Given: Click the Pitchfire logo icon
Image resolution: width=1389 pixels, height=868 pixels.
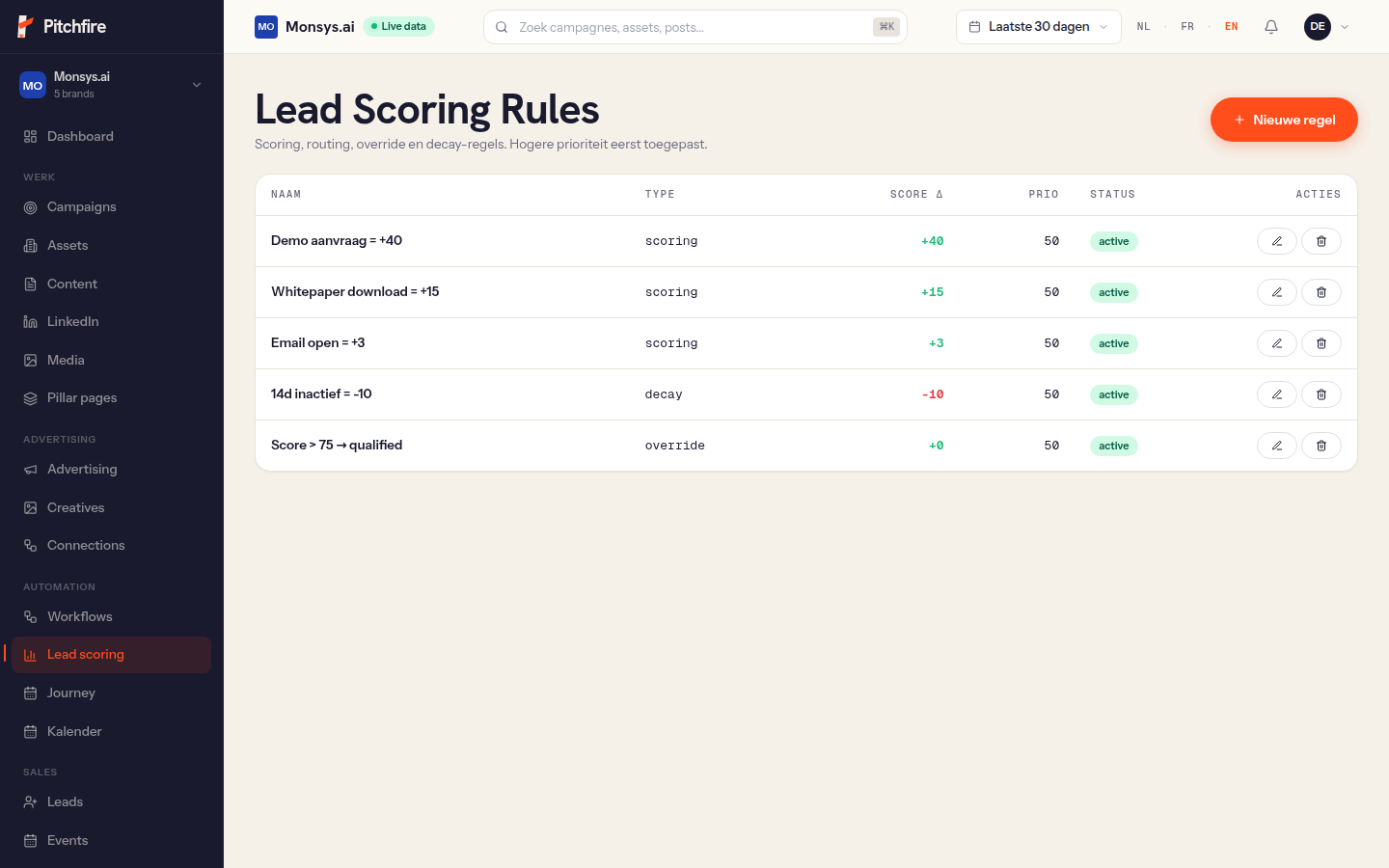Looking at the screenshot, I should coord(26,27).
